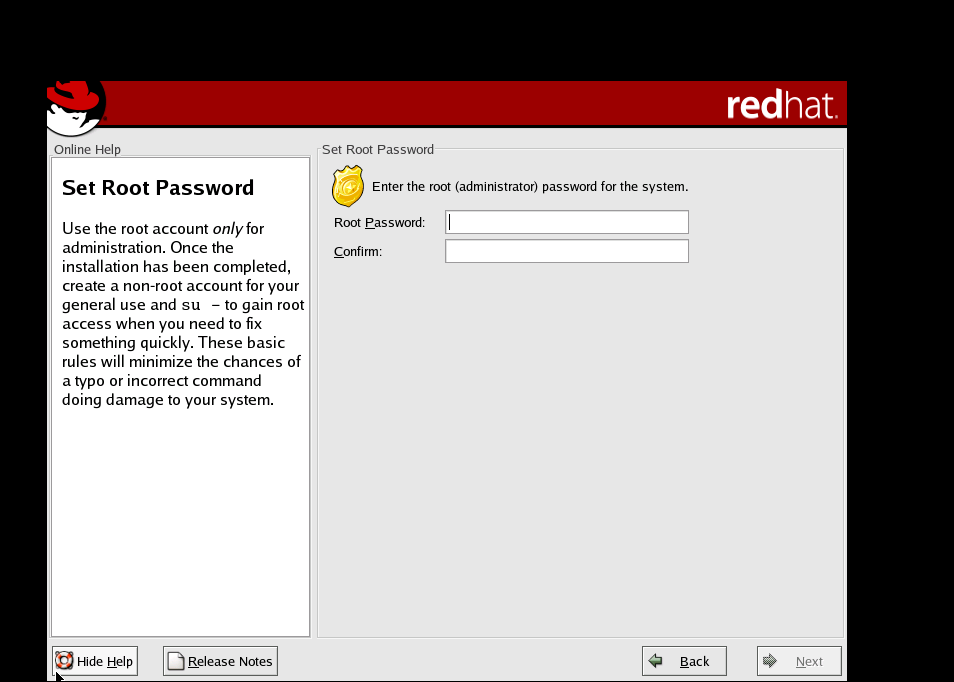This screenshot has width=954, height=682.
Task: Click the left arrow icon on Back
Action: [x=655, y=661]
